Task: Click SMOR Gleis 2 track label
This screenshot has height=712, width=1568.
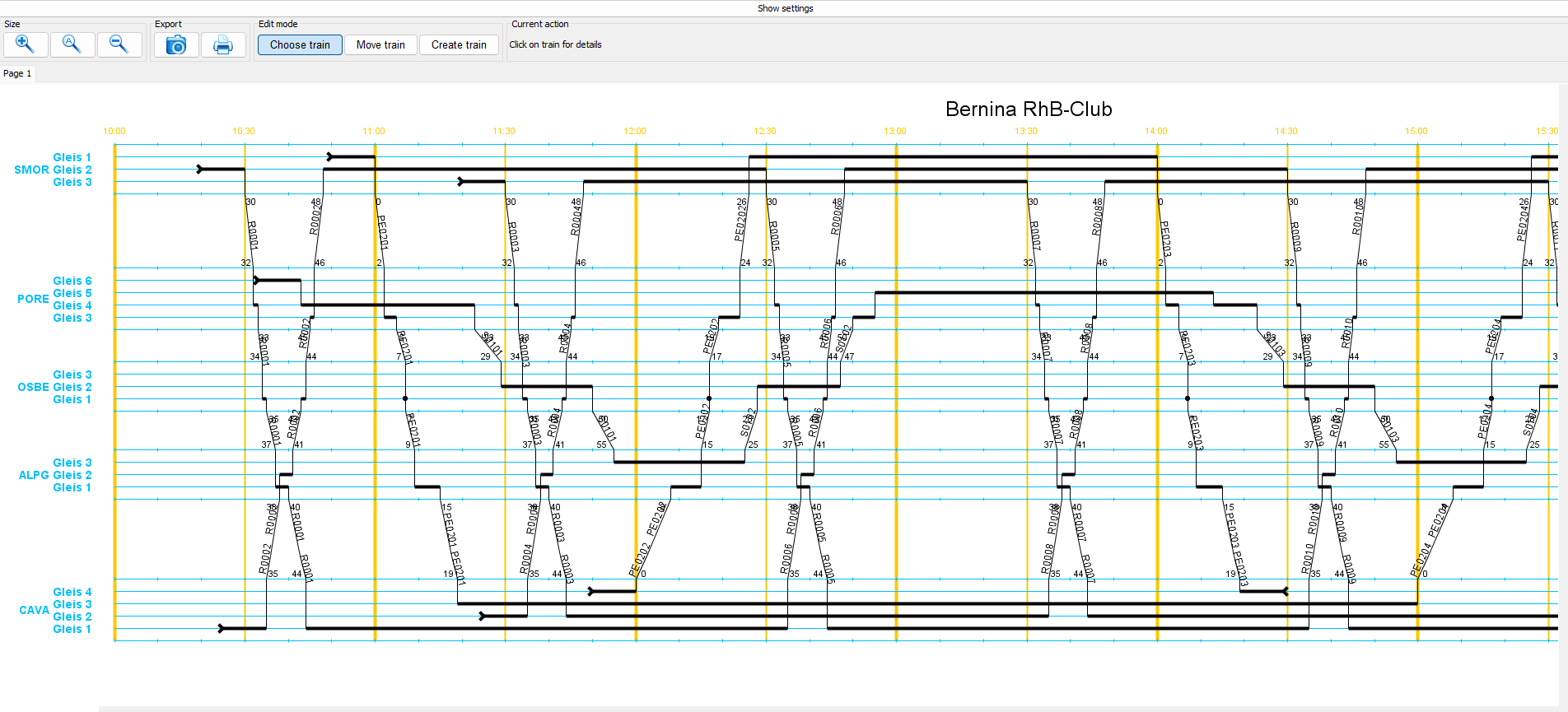Action: coord(72,170)
